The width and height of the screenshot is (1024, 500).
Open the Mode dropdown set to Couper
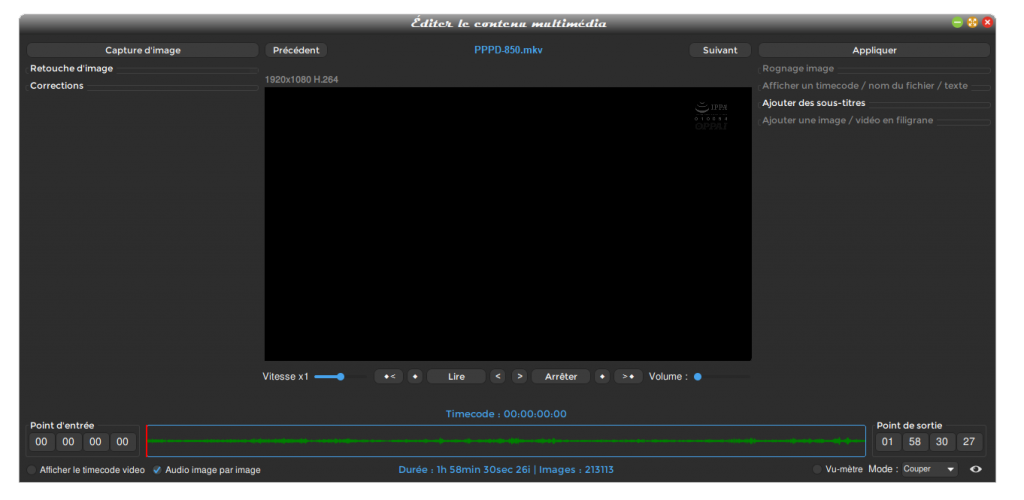tap(928, 469)
